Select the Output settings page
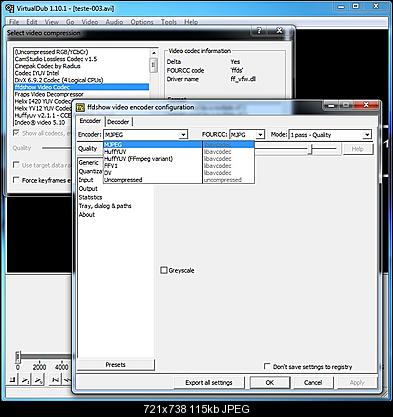Screen dimensions: 393x417 88,189
